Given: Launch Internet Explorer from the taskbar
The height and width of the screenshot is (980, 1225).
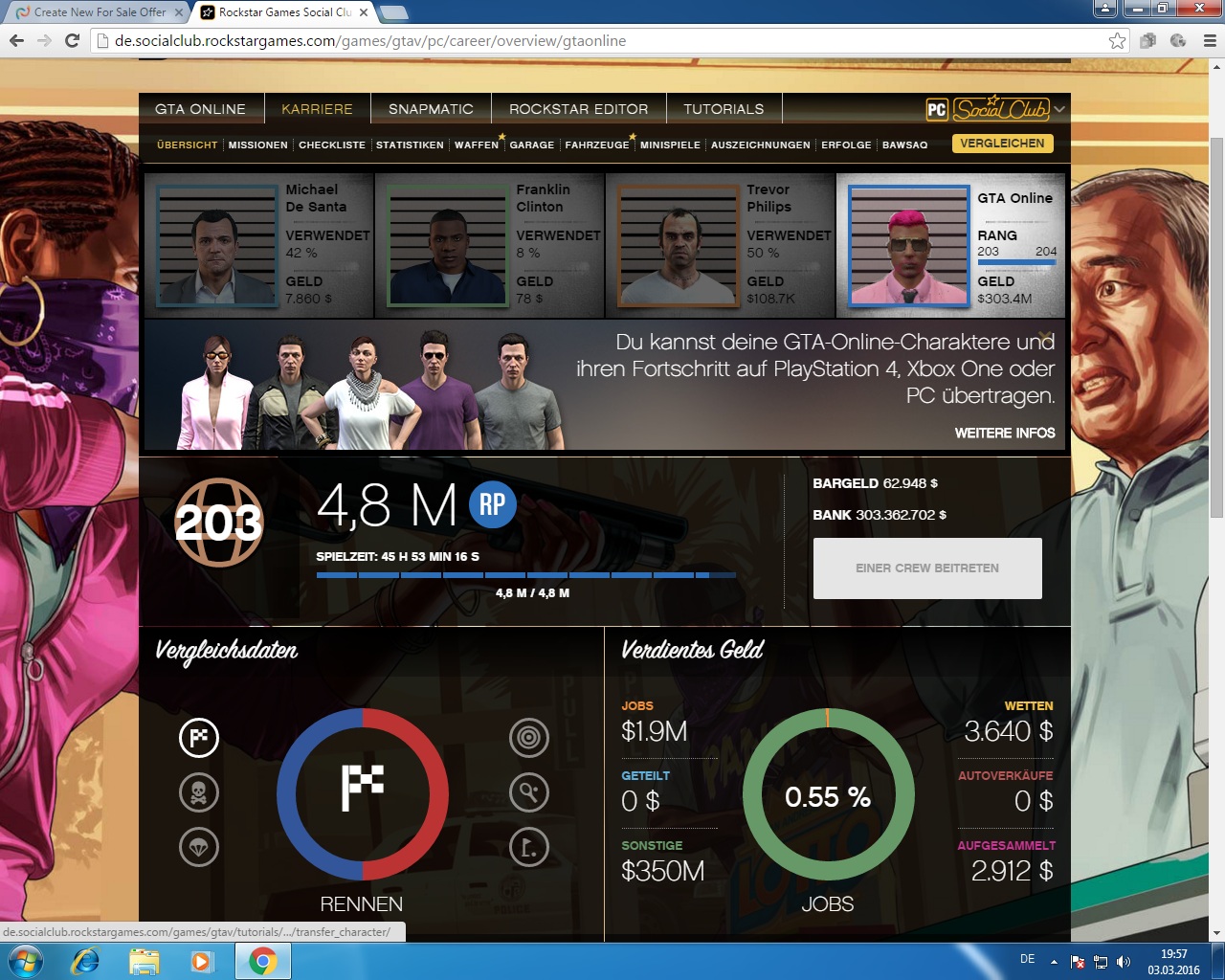Looking at the screenshot, I should (x=85, y=961).
